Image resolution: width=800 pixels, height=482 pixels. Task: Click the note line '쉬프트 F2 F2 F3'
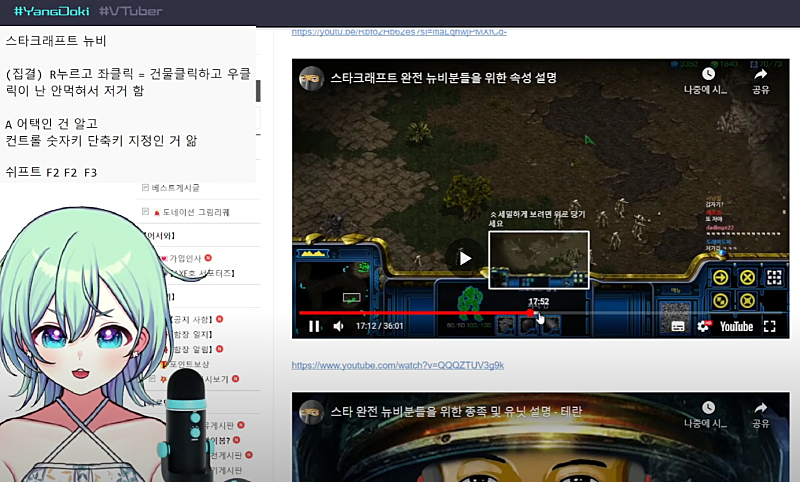pyautogui.click(x=51, y=172)
